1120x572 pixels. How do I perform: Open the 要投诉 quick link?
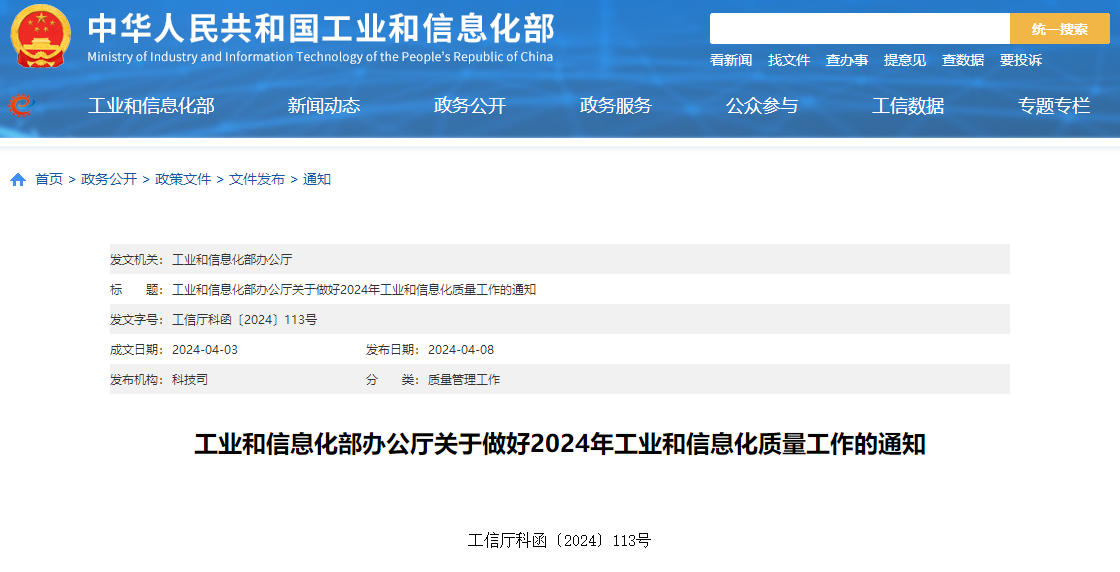(1020, 60)
